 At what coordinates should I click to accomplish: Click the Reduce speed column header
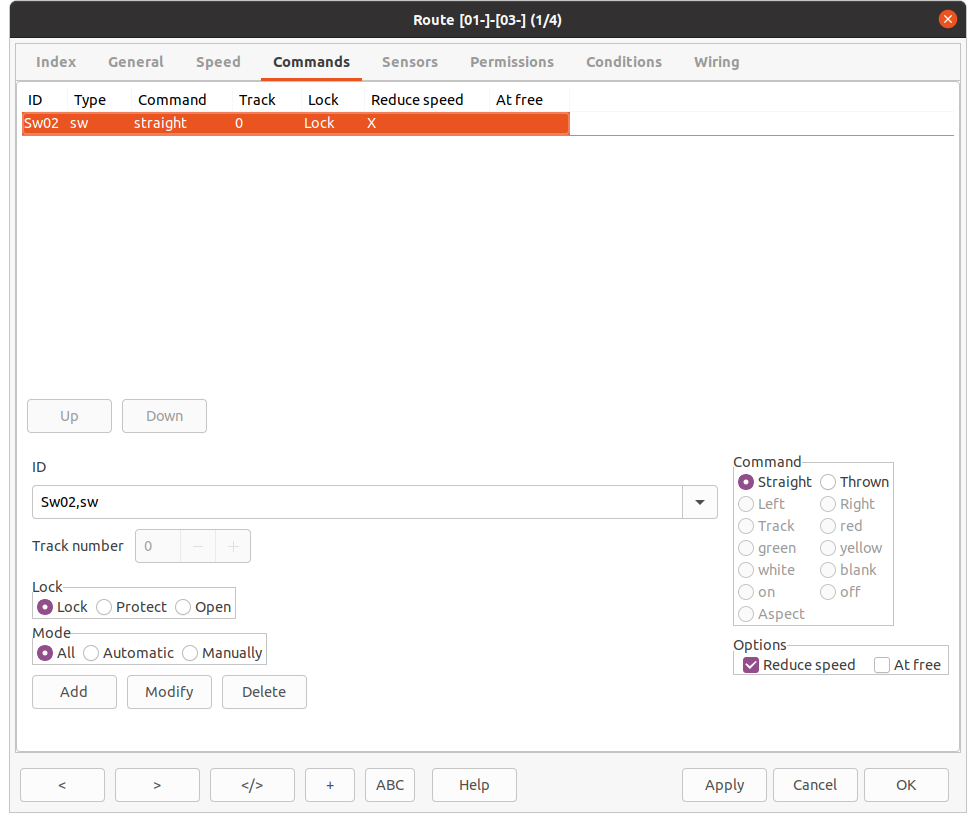pyautogui.click(x=417, y=100)
